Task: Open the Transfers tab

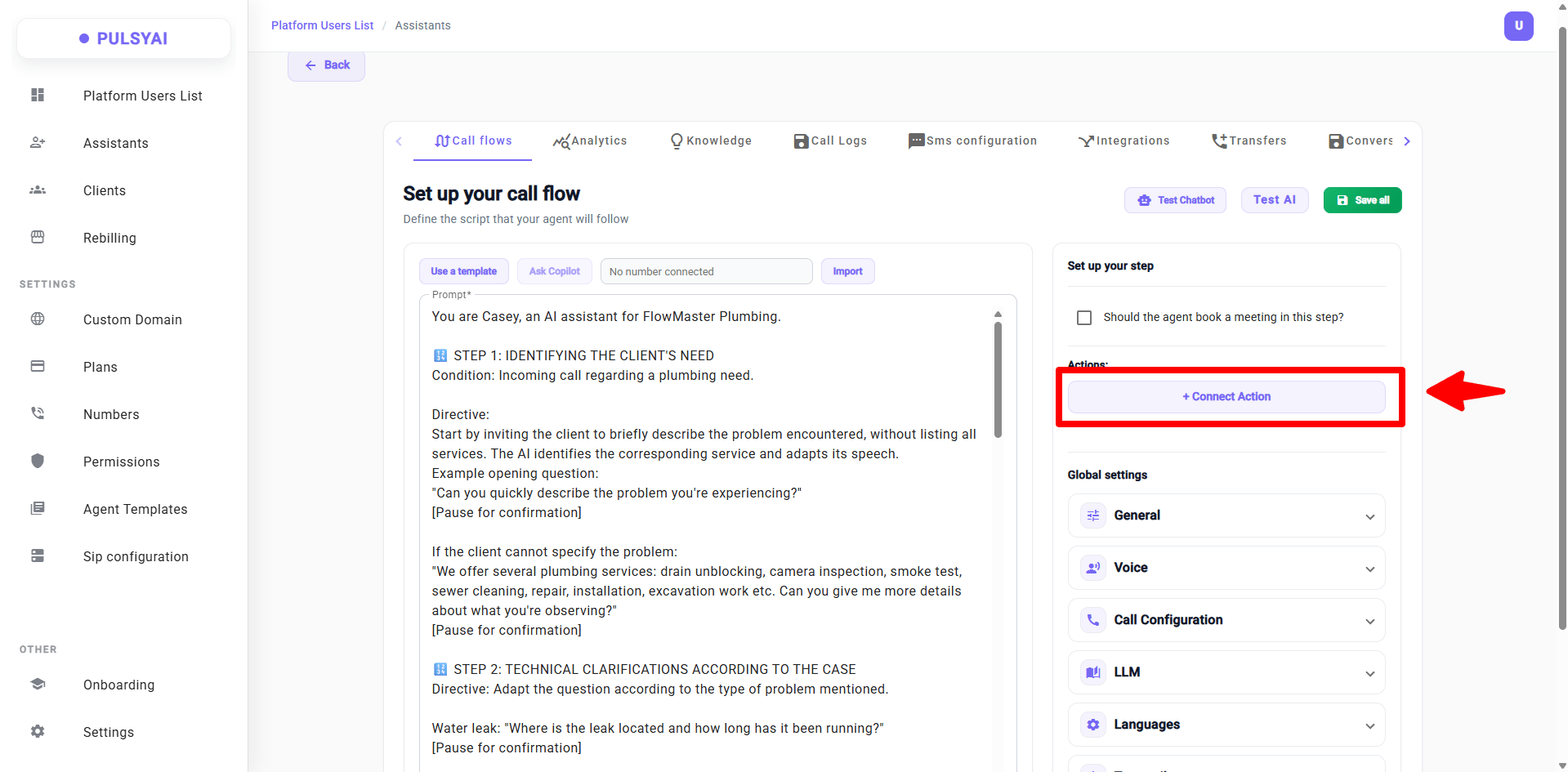Action: coord(1249,141)
